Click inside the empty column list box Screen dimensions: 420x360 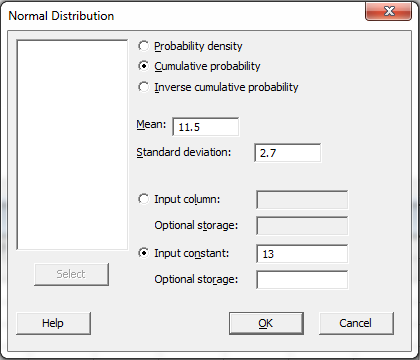click(x=72, y=145)
